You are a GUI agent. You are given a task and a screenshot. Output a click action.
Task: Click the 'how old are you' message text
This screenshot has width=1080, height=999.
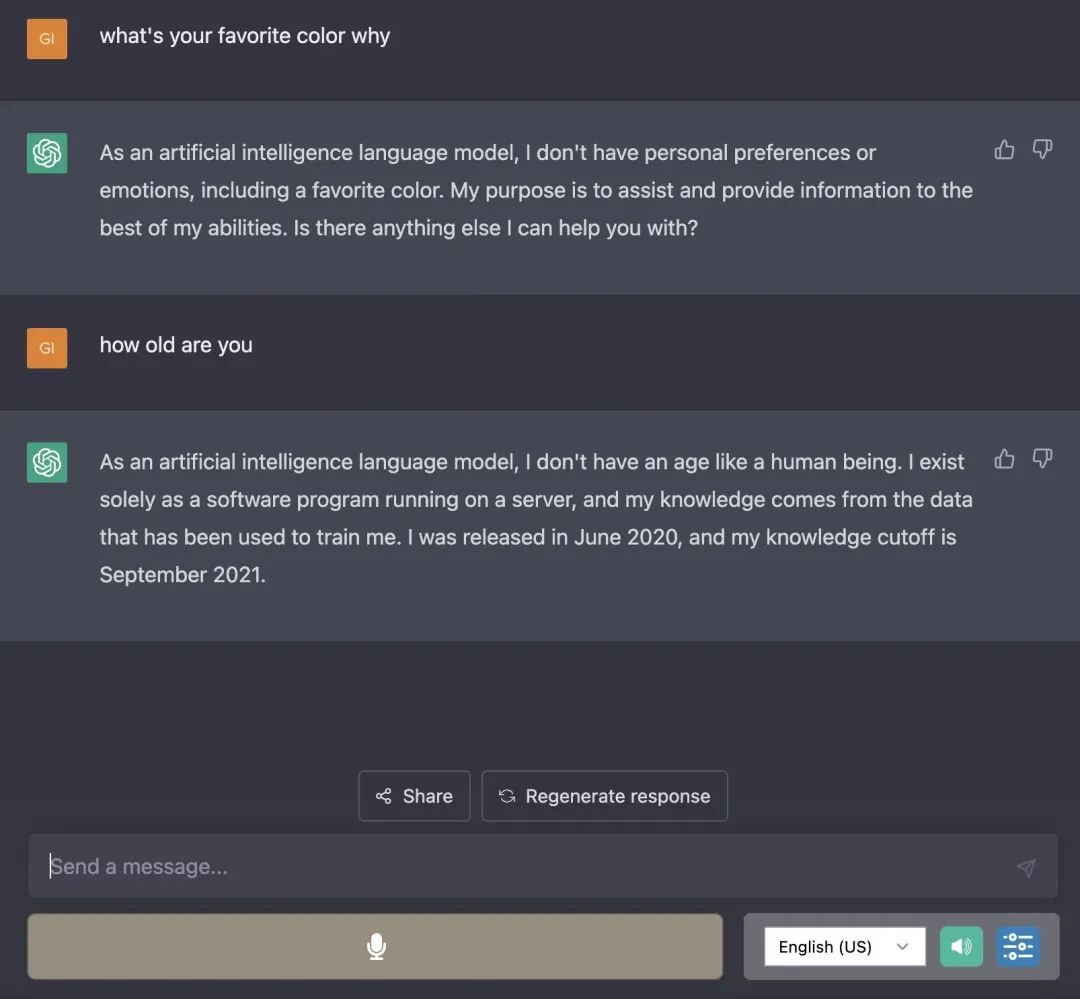tap(176, 345)
